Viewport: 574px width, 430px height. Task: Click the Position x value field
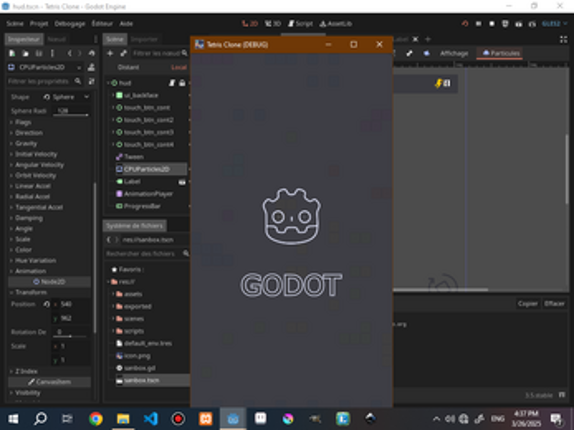72,304
